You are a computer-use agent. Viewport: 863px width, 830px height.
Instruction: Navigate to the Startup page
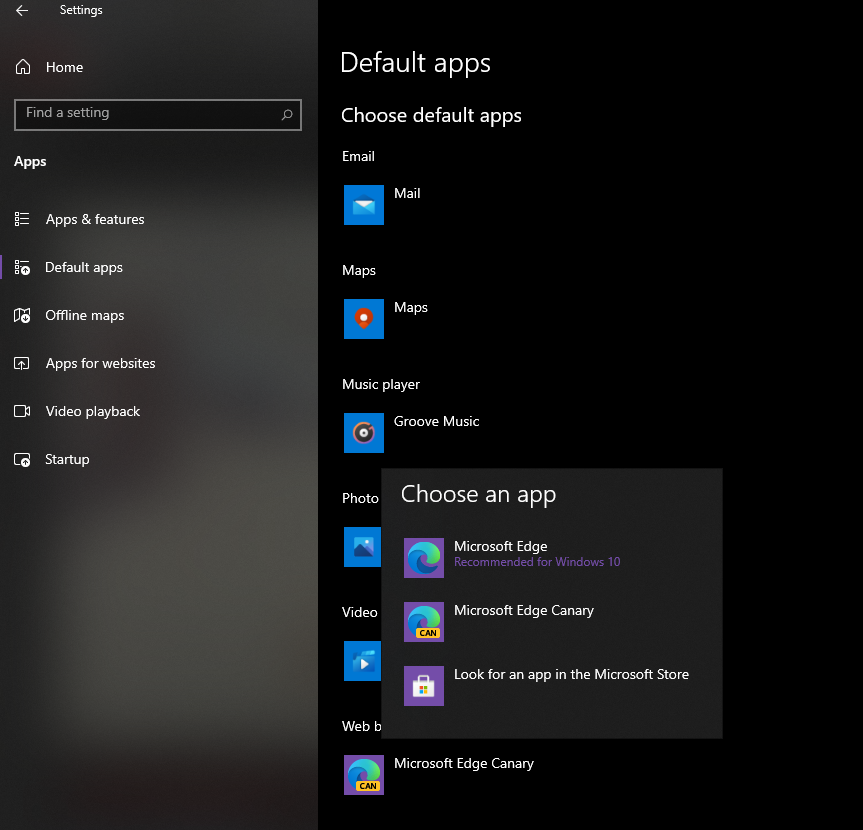point(67,460)
